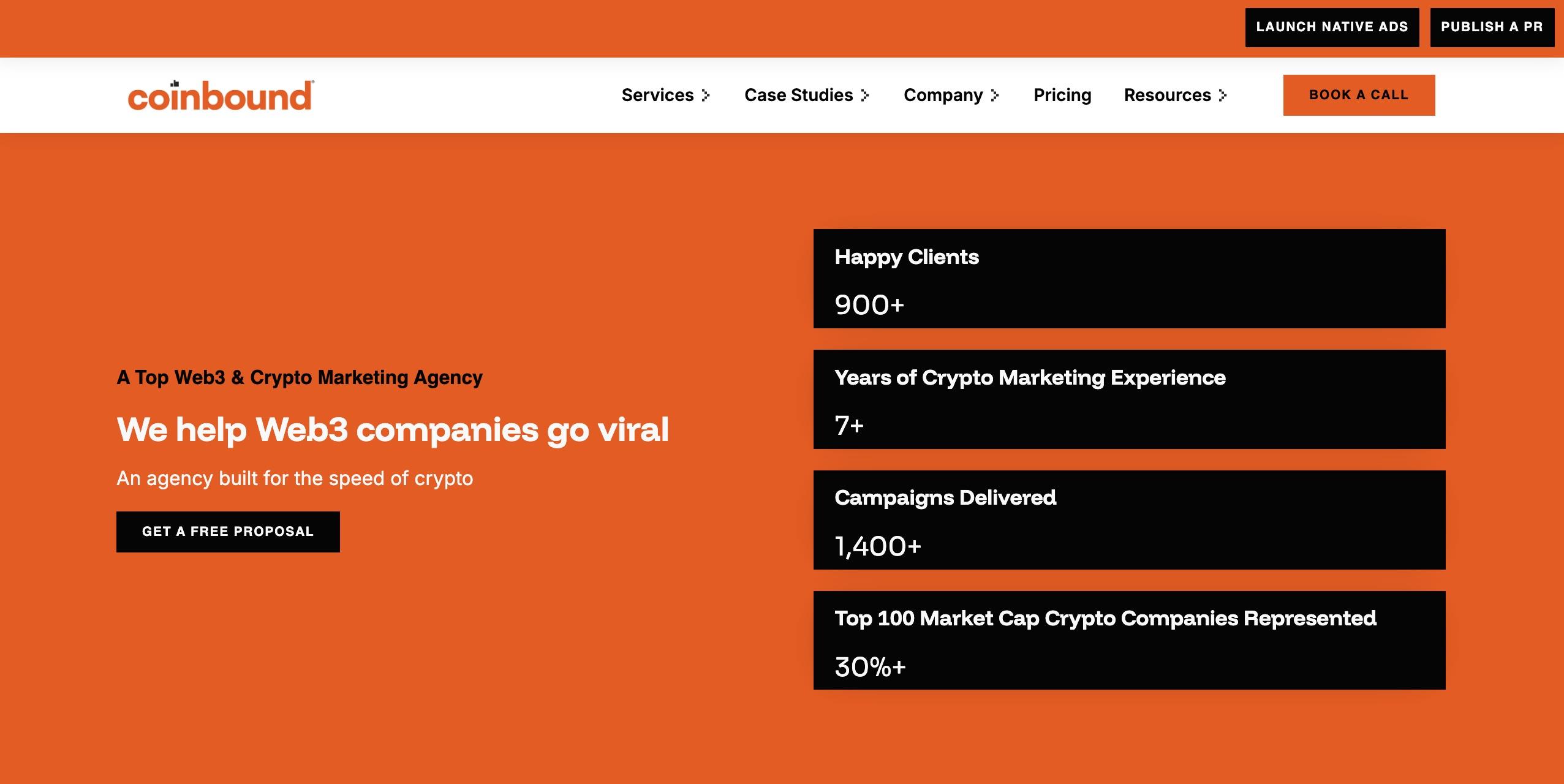Click the Publish a PR button

[x=1492, y=27]
